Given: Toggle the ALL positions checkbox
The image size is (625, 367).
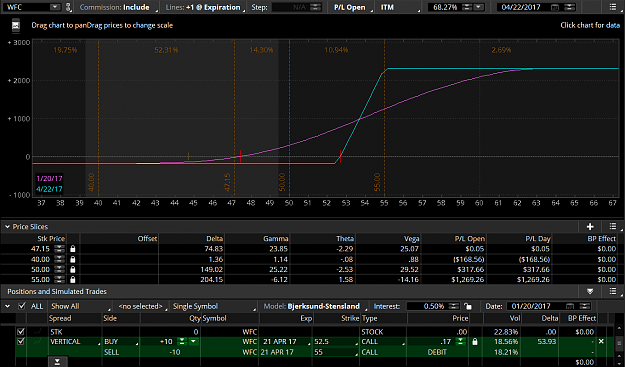Looking at the screenshot, I should pos(22,306).
